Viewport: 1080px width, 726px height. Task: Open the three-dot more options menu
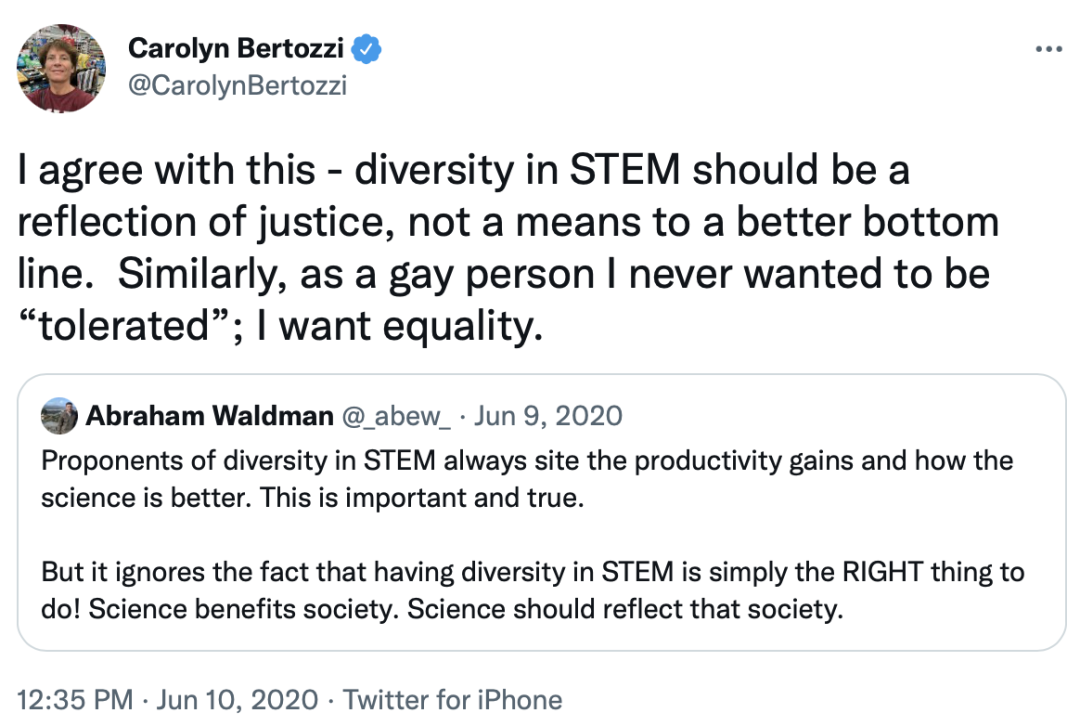pos(1048,50)
